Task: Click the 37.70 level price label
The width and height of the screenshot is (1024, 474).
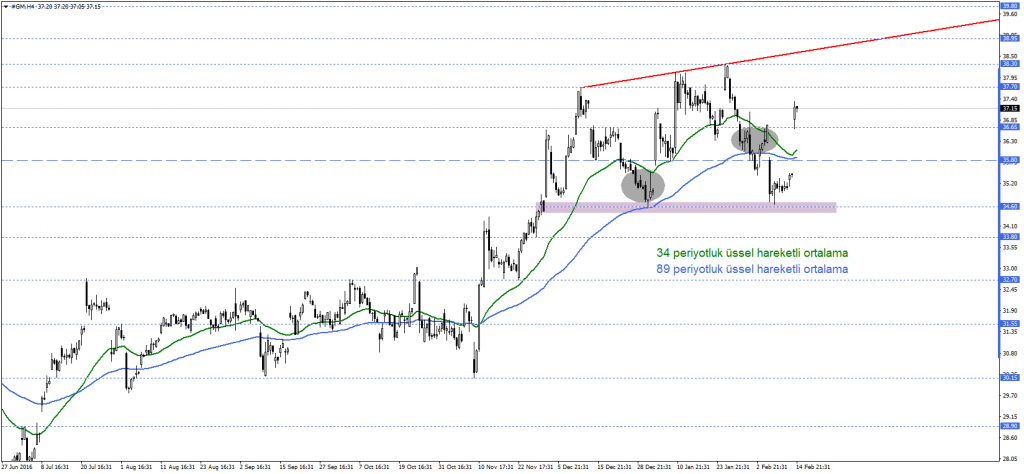Action: (1010, 87)
